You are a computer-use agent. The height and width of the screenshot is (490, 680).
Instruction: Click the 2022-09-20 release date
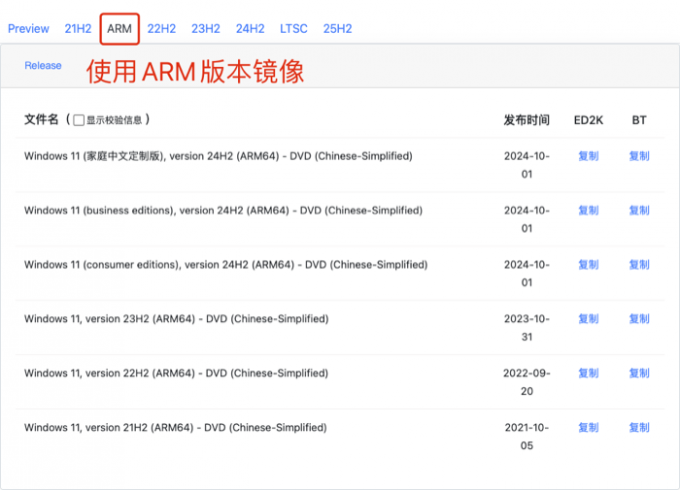pyautogui.click(x=526, y=382)
